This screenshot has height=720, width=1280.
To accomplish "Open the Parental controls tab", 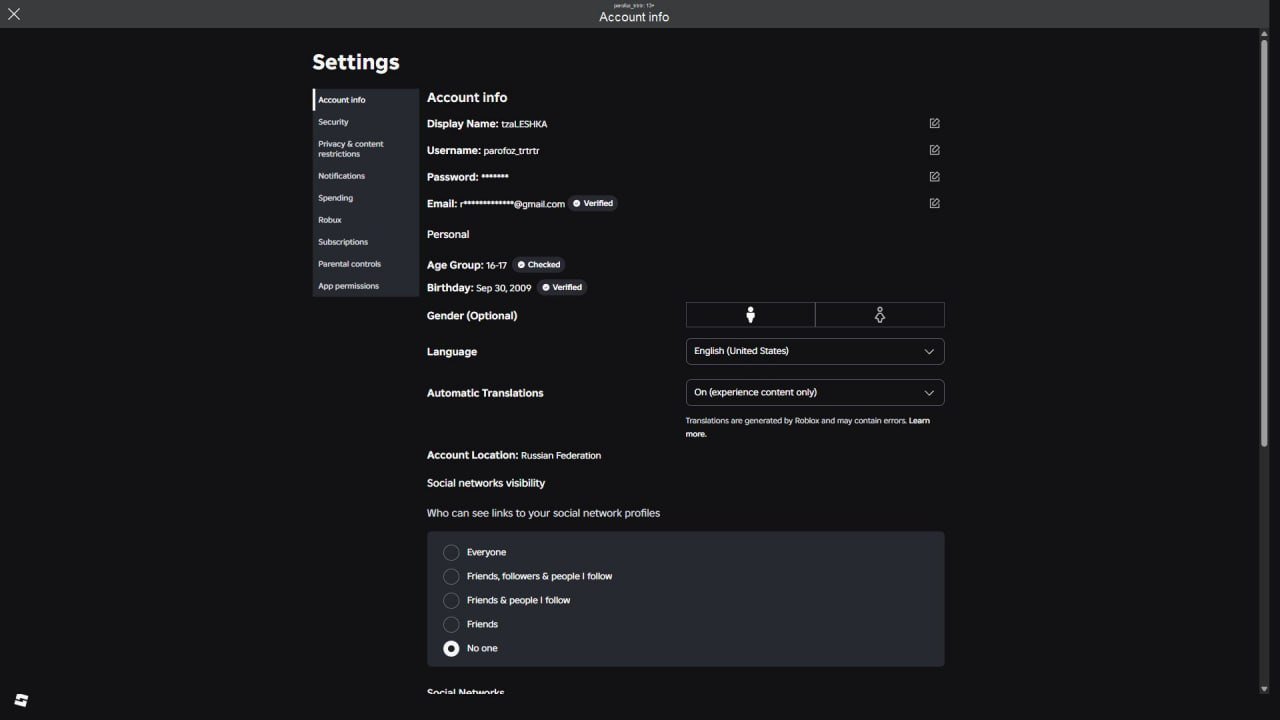I will (x=366, y=264).
